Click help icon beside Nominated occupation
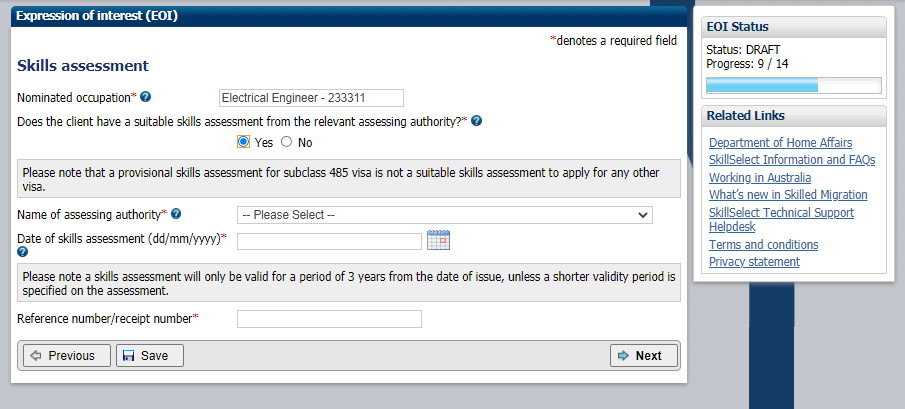Image resolution: width=905 pixels, height=409 pixels. pos(146,97)
